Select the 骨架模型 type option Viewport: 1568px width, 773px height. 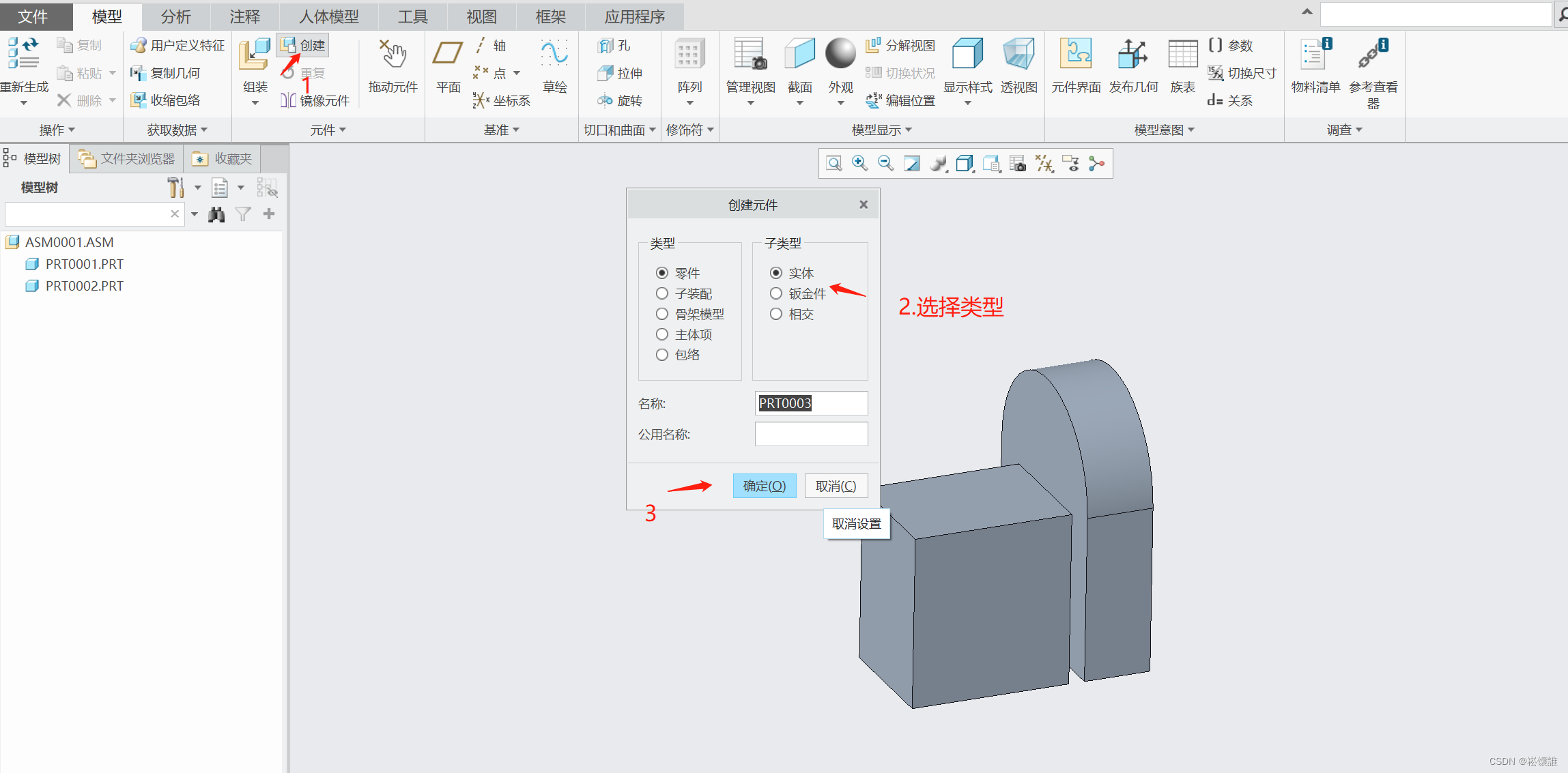(661, 314)
